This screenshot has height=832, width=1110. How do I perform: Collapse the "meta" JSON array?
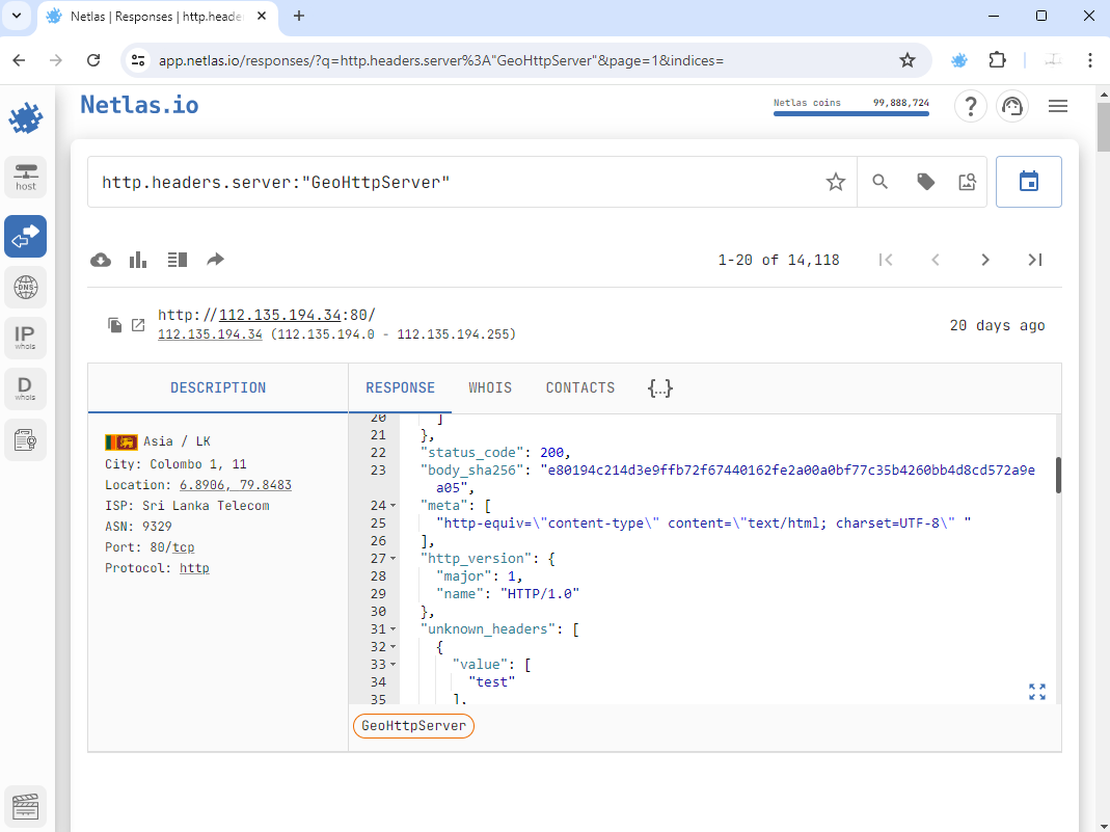393,506
